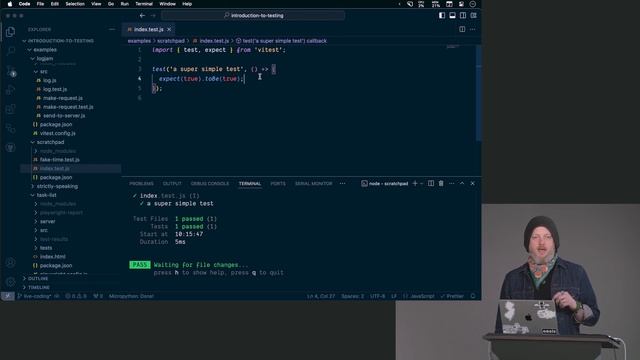Close the terminal panel
640x360 pixels.
click(473, 184)
